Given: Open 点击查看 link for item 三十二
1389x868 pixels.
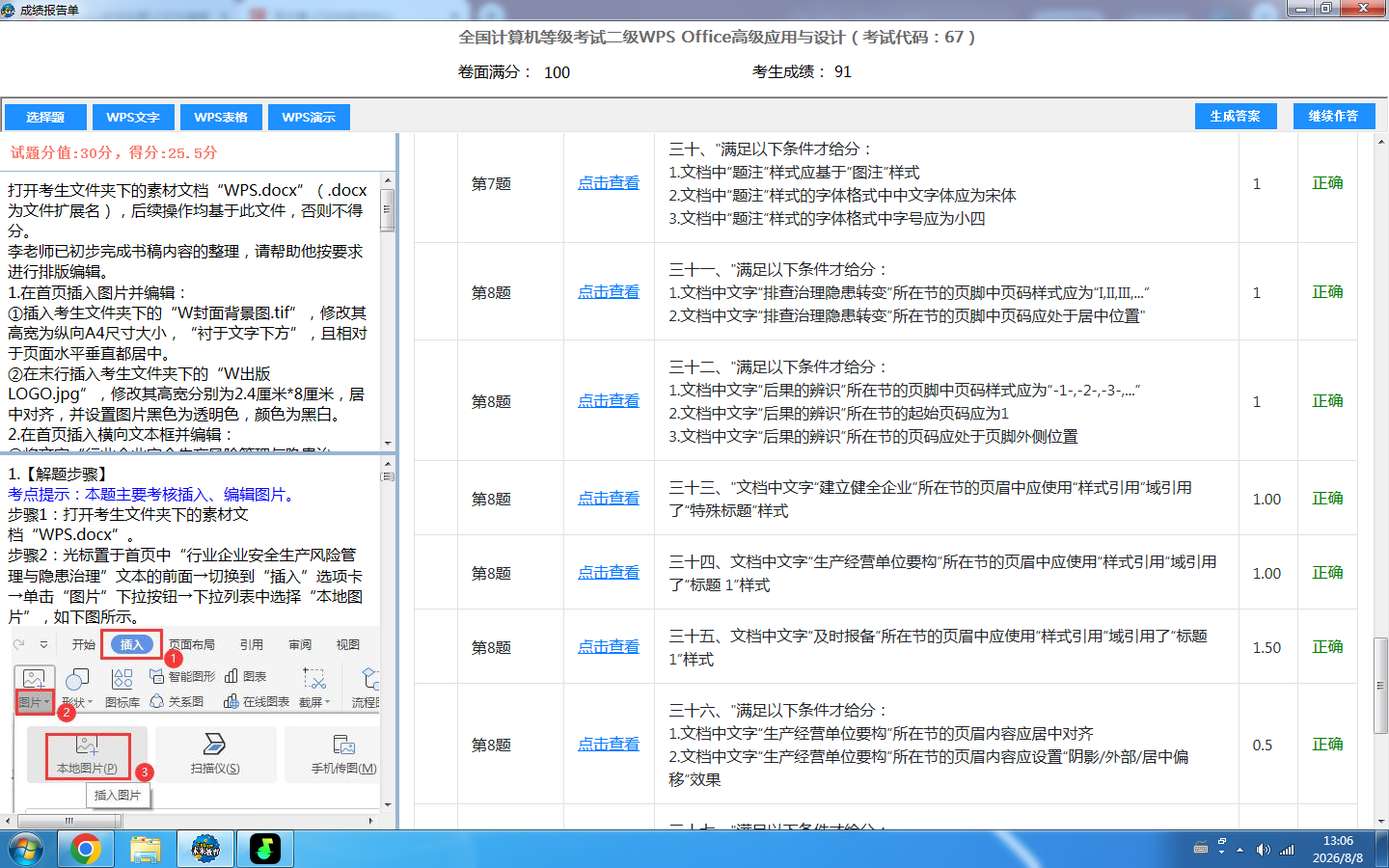Looking at the screenshot, I should (x=609, y=401).
